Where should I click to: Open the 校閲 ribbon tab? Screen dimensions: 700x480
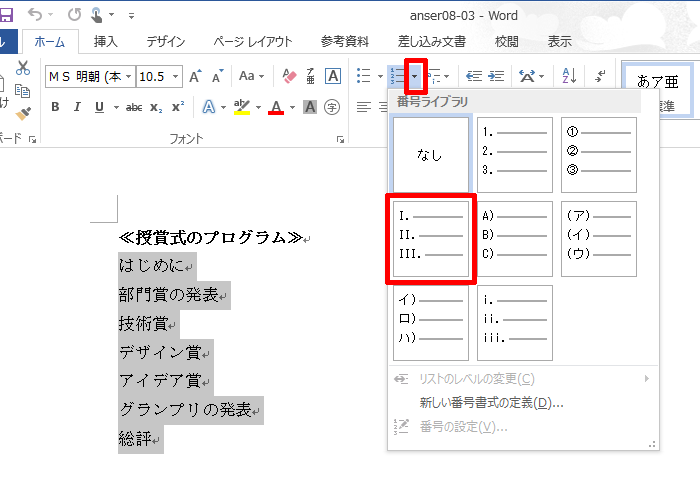tap(507, 42)
